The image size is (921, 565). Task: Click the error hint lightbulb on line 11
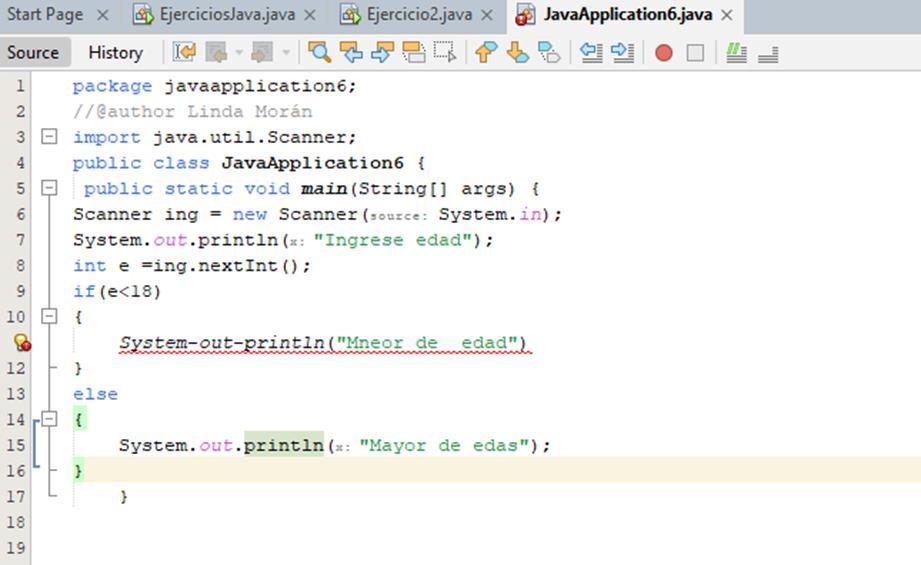click(22, 342)
